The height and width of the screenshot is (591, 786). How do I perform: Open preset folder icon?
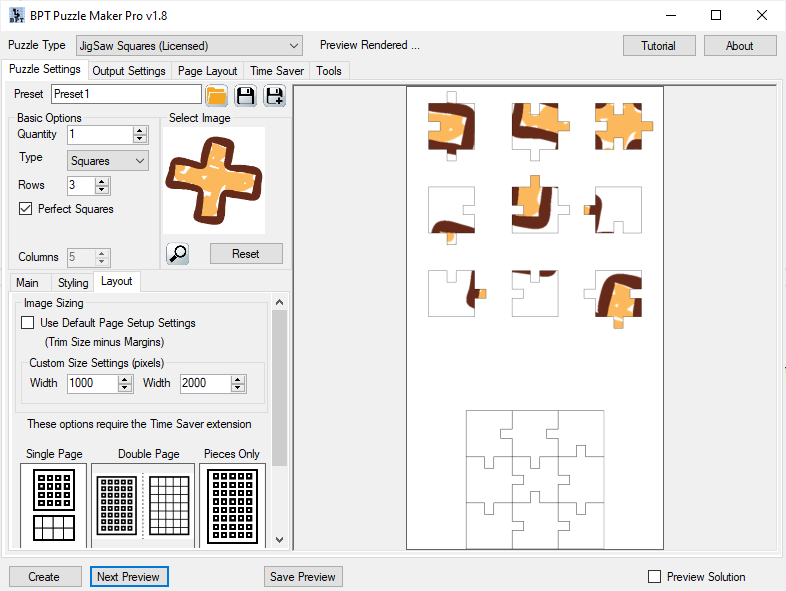tap(216, 95)
